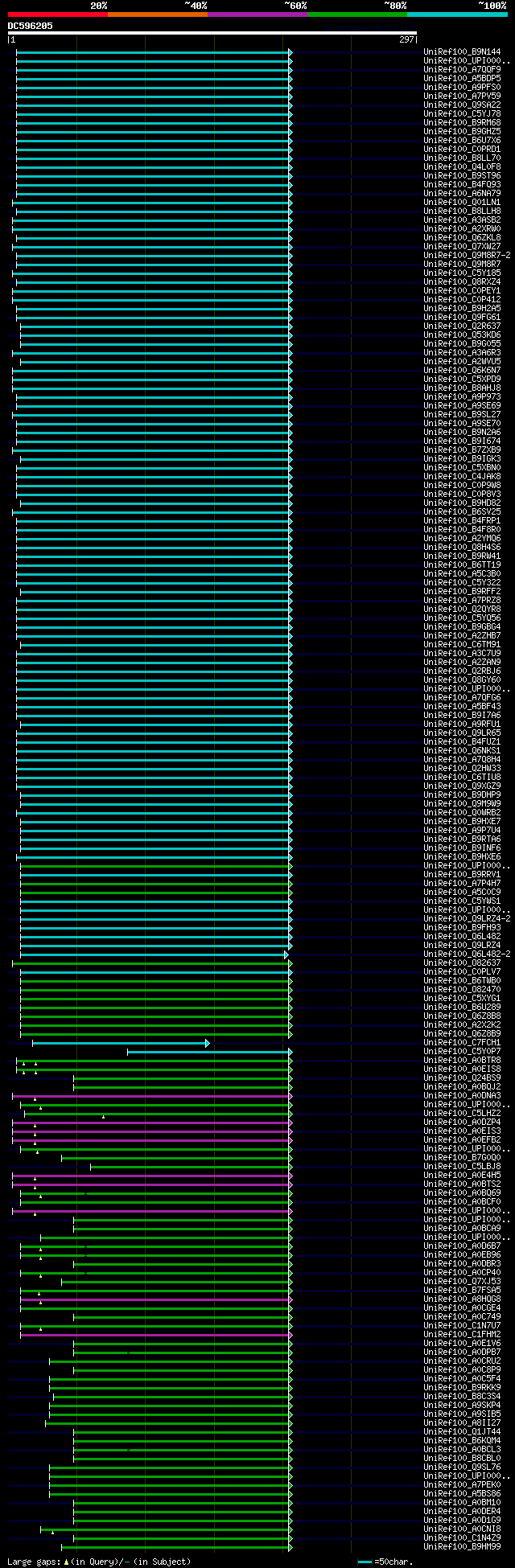Select hit label UniRef100_B9HM99

pyautogui.click(x=462, y=1547)
